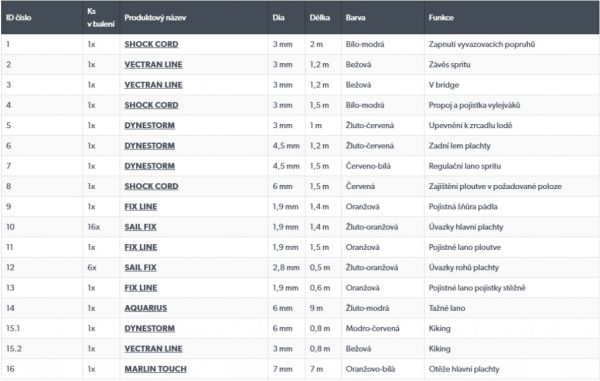Screen dimensions: 600x381
Task: Open DYNESTORM link in row 15.1
Action: [150, 328]
